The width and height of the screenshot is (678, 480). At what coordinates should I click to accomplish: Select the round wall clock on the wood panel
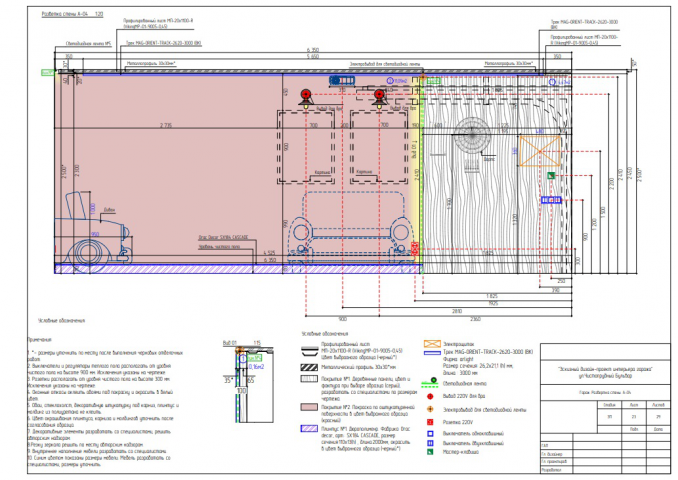[472, 135]
